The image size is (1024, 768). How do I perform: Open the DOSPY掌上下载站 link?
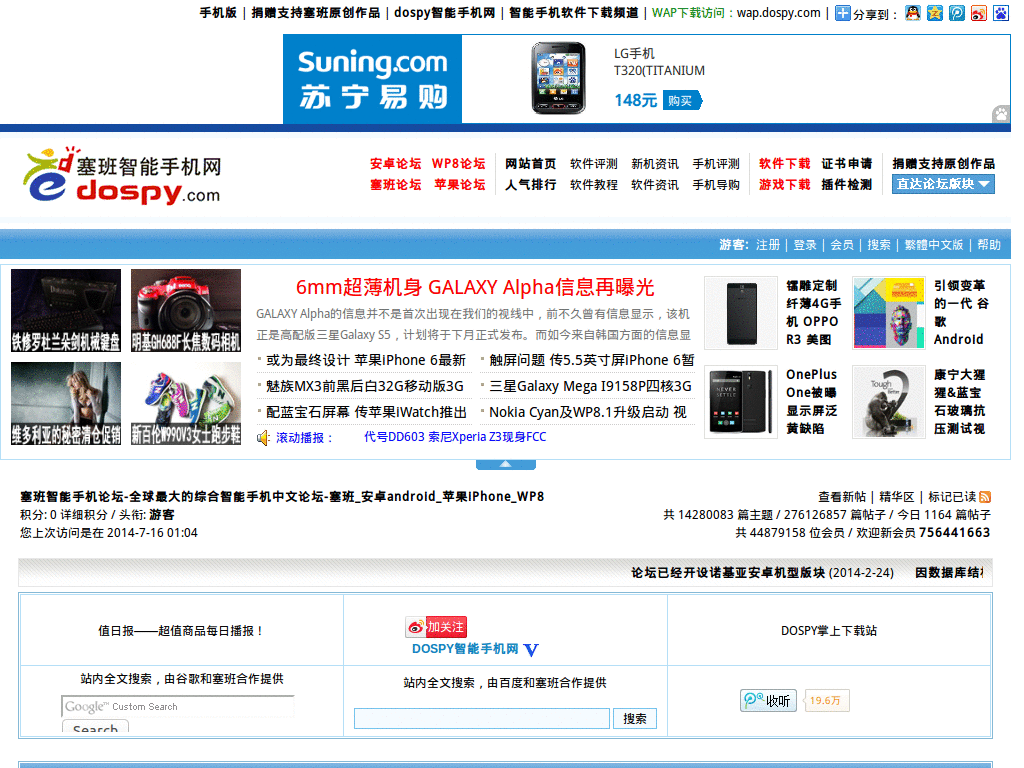(x=829, y=631)
